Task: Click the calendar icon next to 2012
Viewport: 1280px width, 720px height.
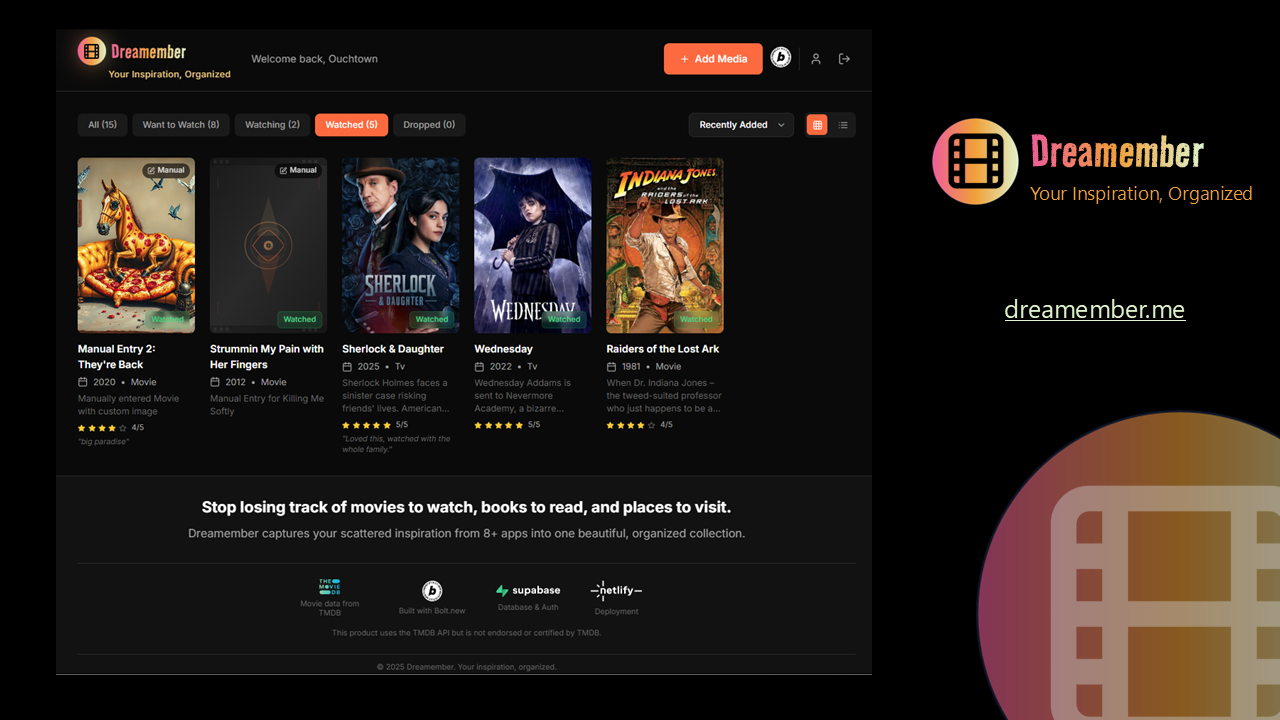Action: point(215,382)
